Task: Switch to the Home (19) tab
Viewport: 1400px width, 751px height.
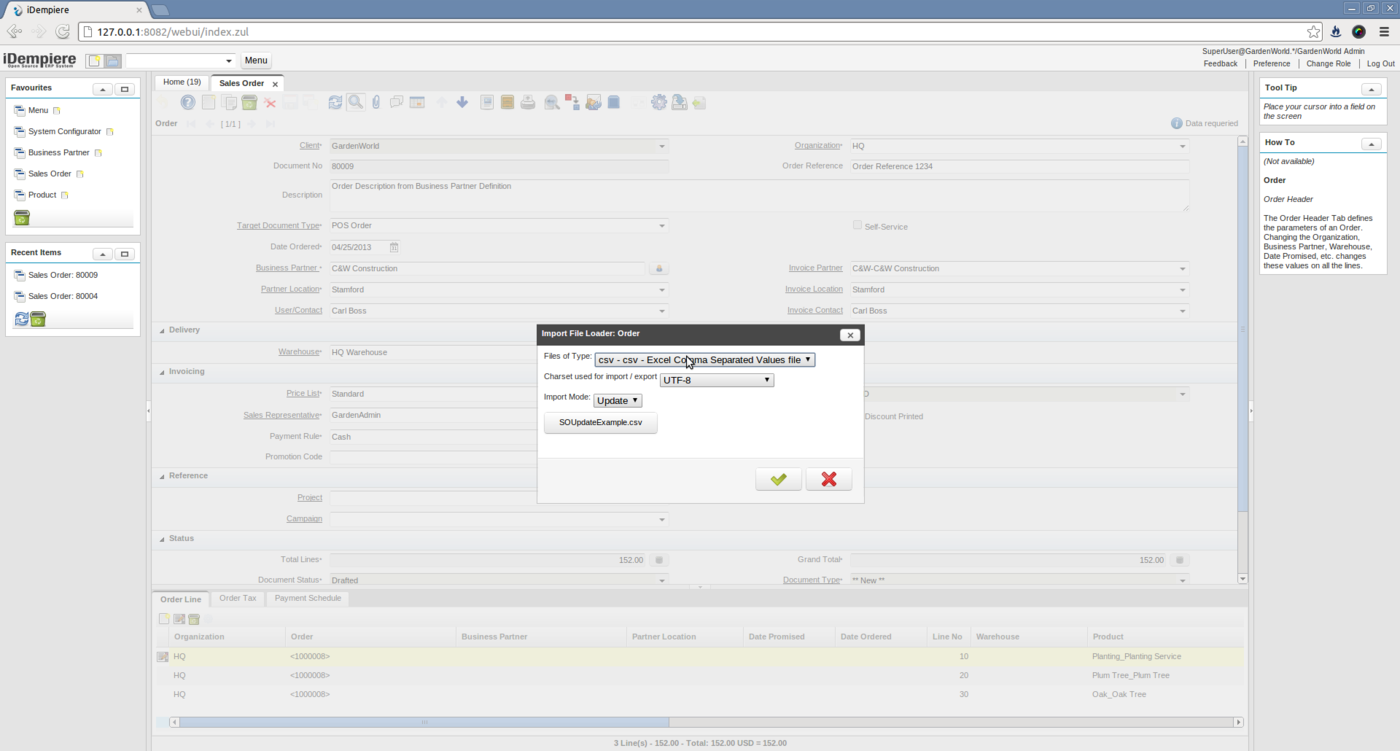Action: click(182, 83)
